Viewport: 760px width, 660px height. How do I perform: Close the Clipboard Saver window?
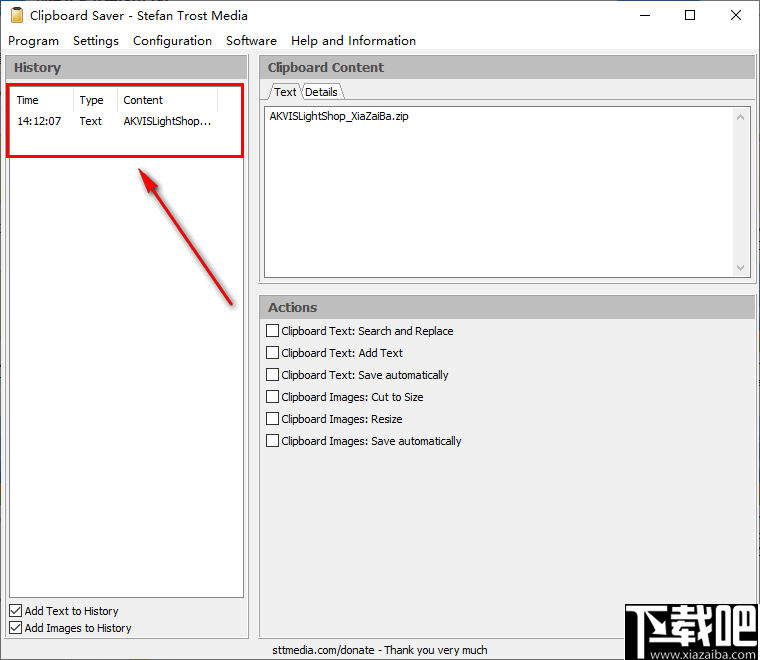point(736,16)
